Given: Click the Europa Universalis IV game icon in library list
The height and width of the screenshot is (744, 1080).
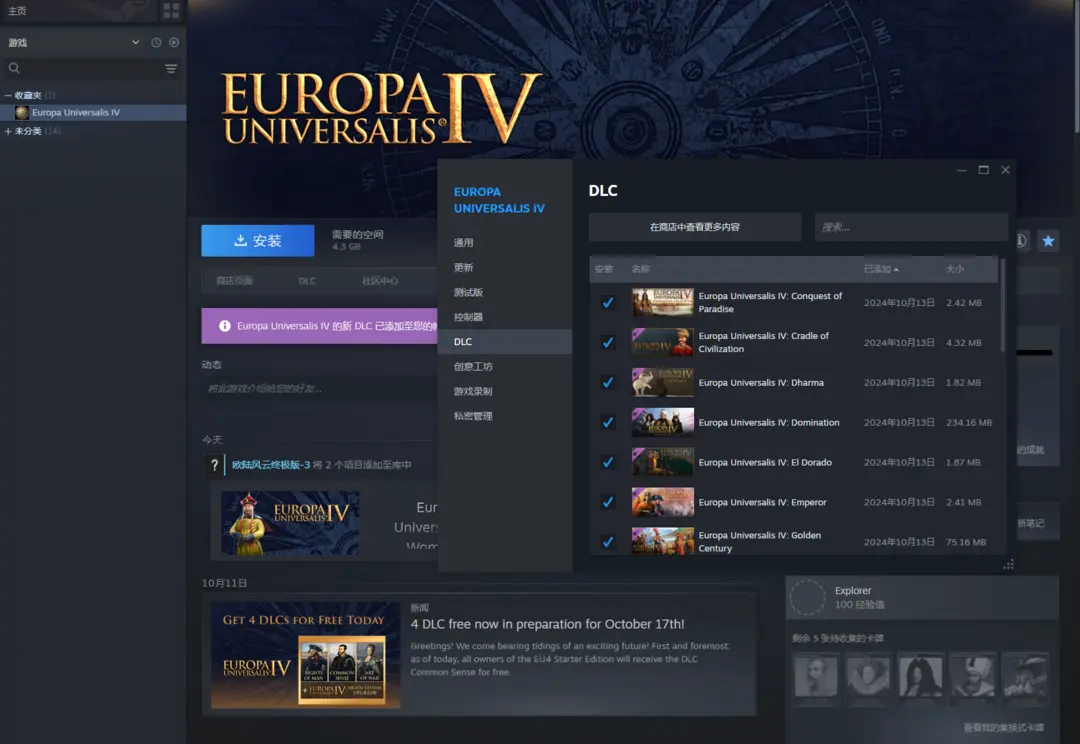Looking at the screenshot, I should [x=22, y=112].
